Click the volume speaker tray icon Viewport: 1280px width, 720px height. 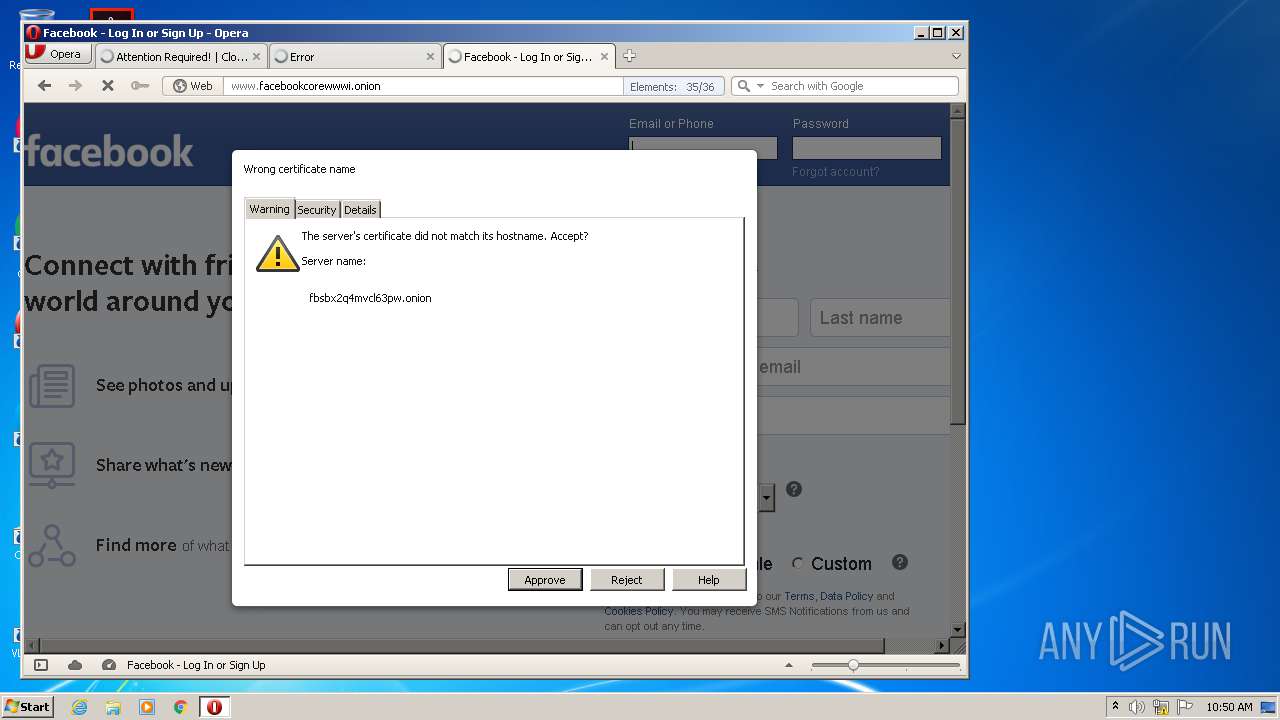coord(1136,707)
